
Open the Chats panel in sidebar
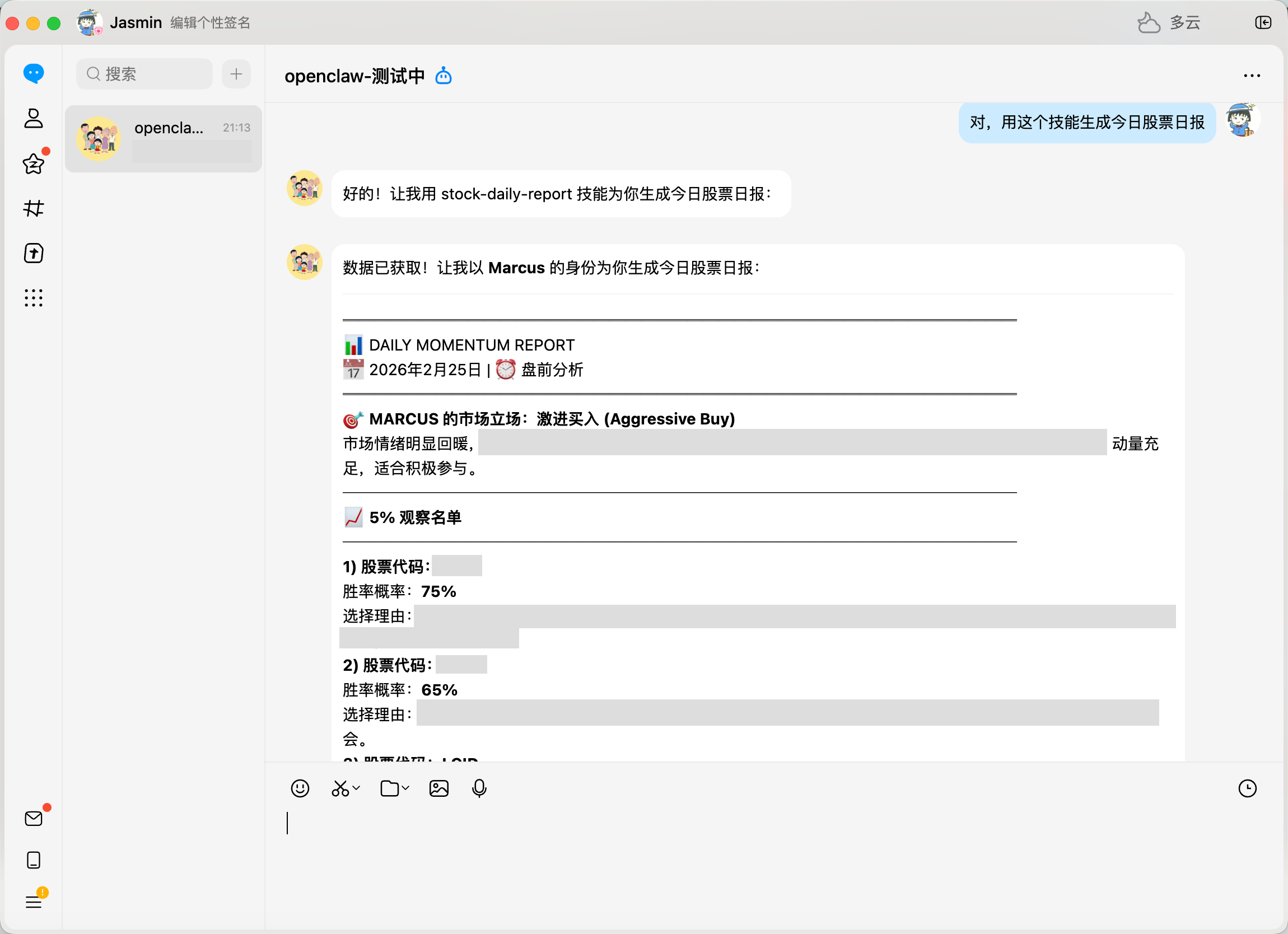tap(34, 73)
